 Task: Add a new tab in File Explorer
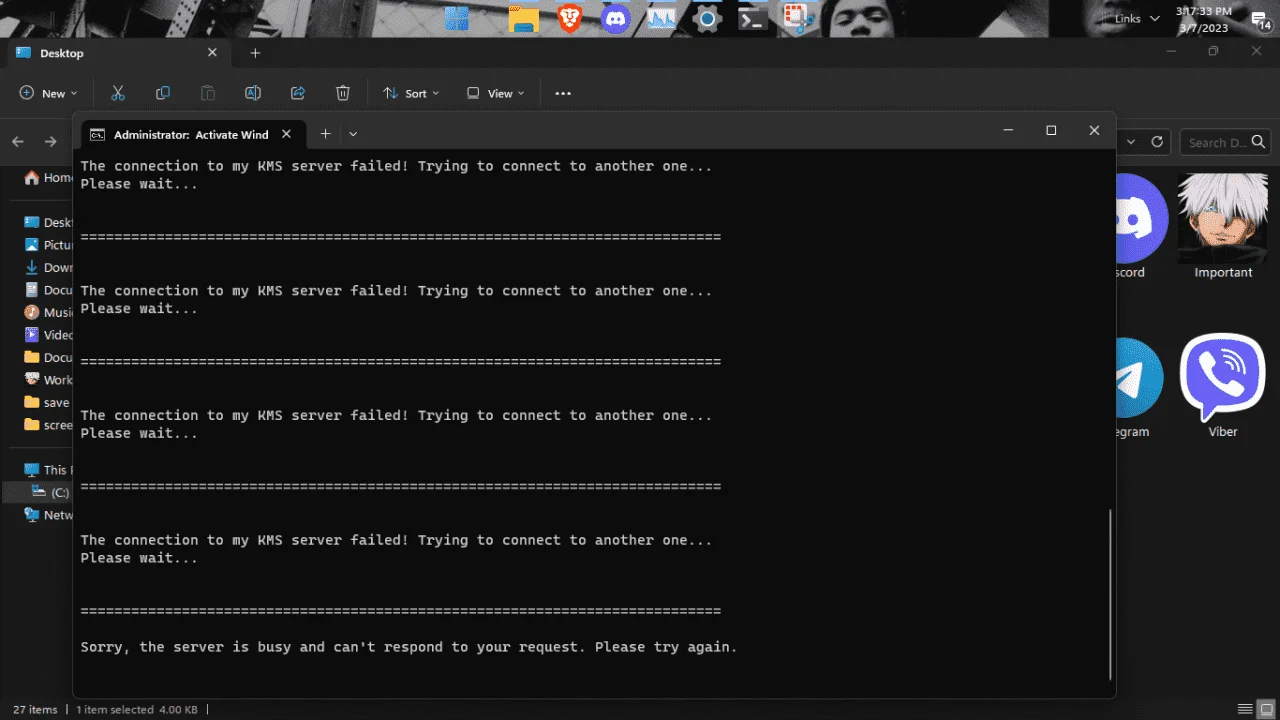click(x=255, y=53)
